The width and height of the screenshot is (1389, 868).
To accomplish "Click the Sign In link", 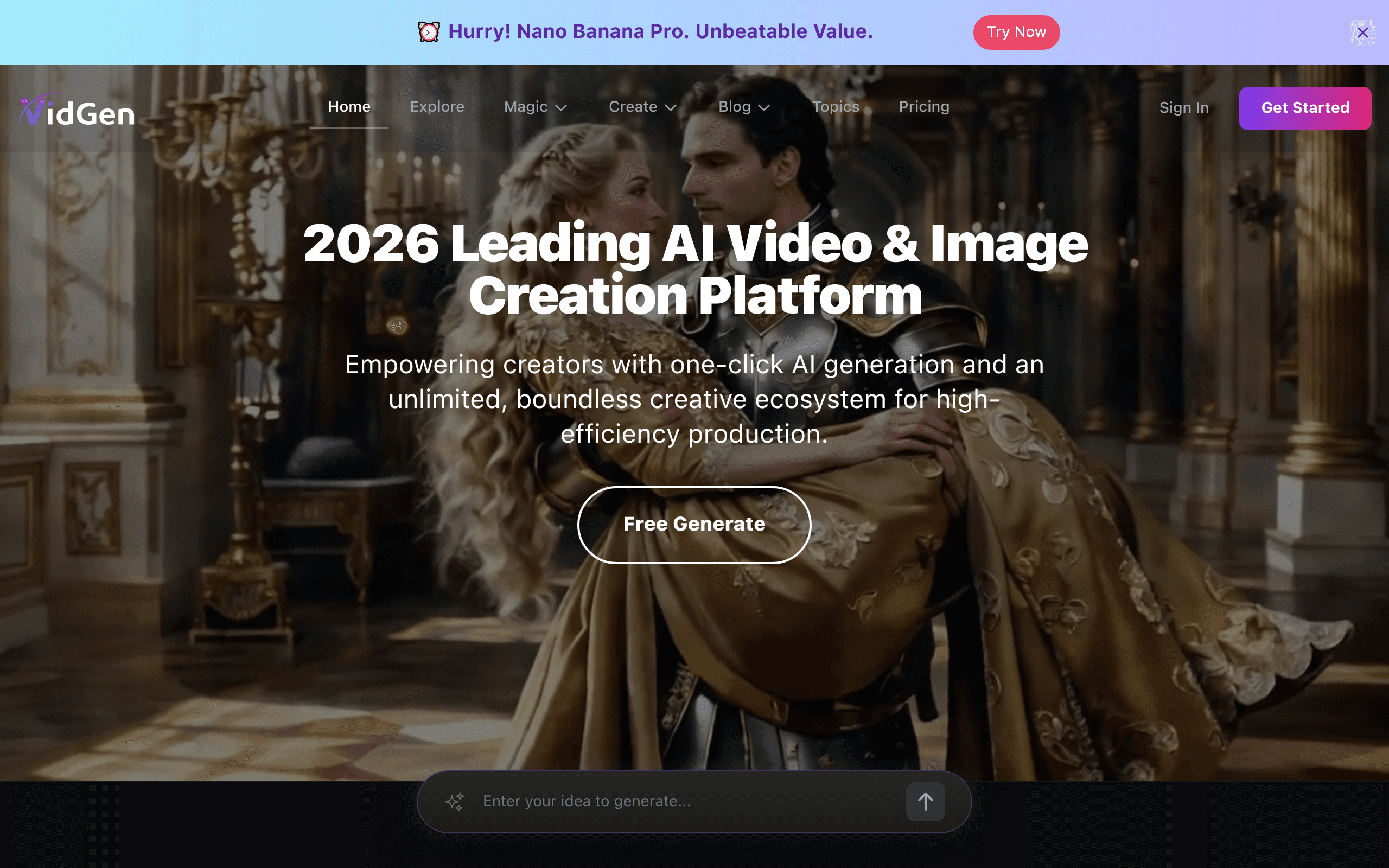I will (x=1184, y=108).
